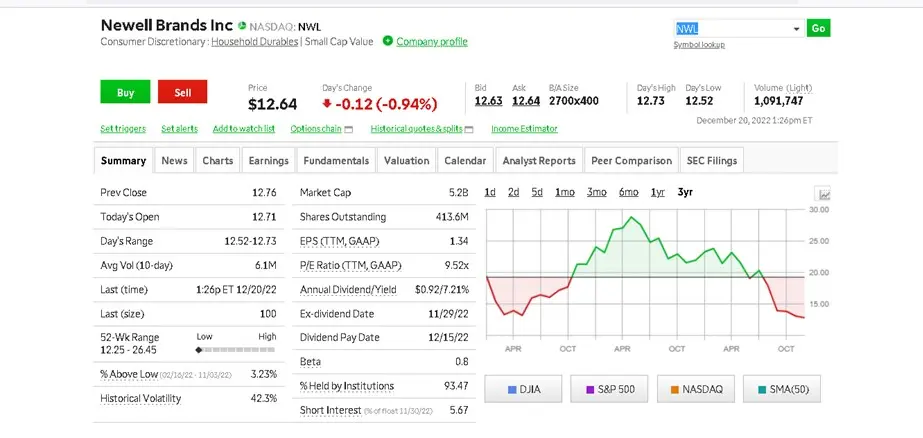Select 1d chart range

[x=490, y=193]
